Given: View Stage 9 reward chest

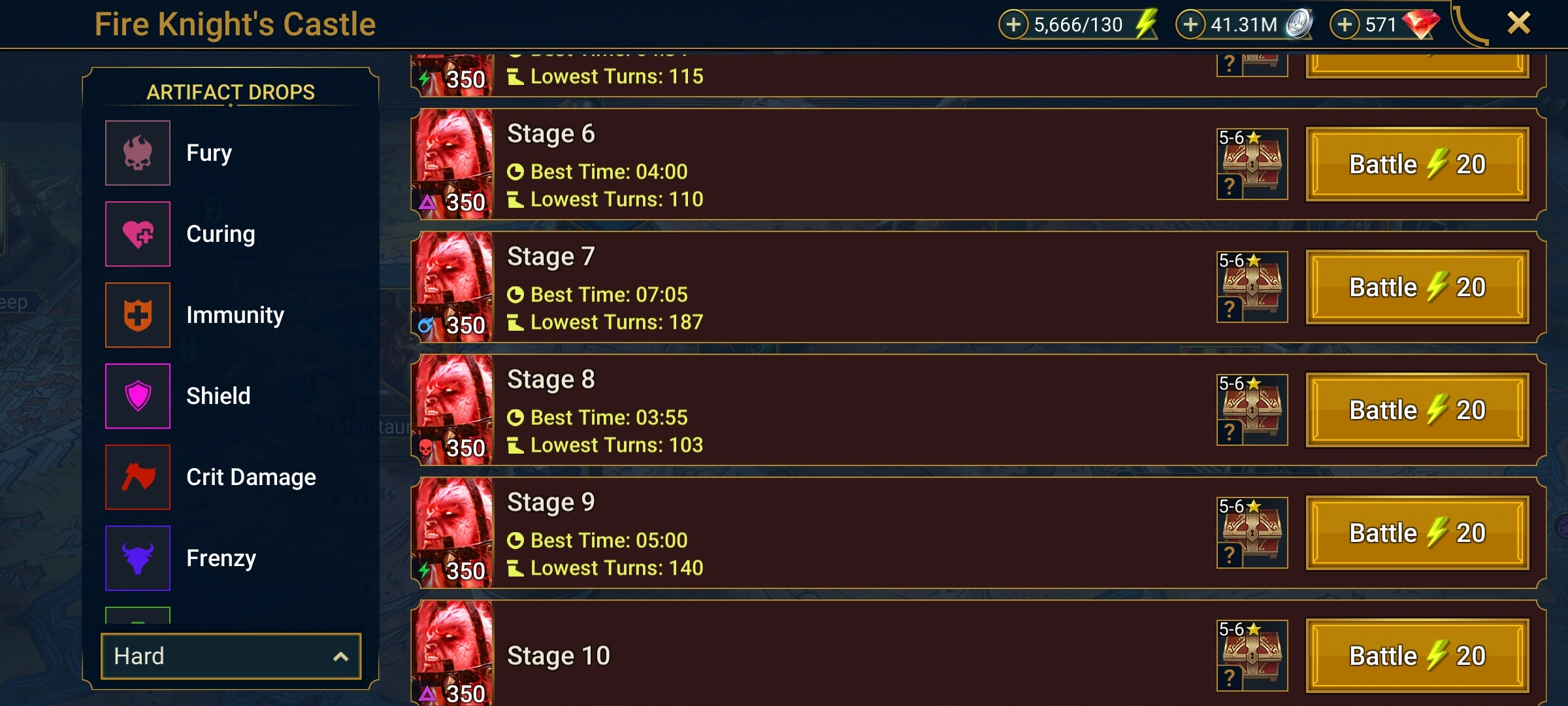Looking at the screenshot, I should click(x=1252, y=533).
